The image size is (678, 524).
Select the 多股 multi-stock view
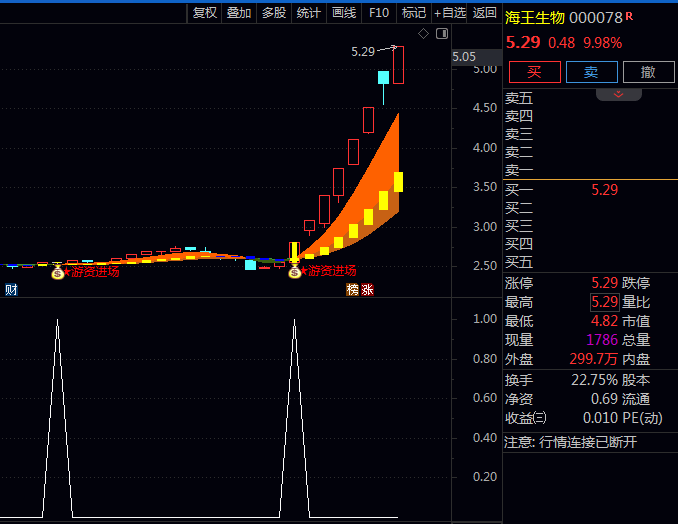pos(274,13)
